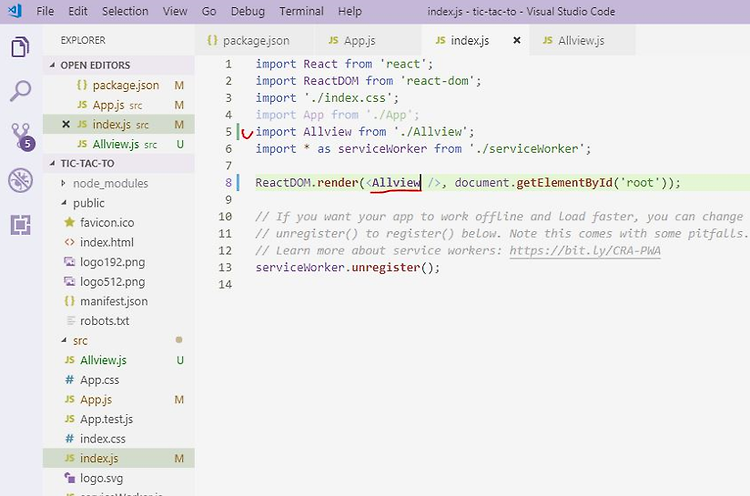750x496 pixels.
Task: Open the Search view in activity bar
Action: pyautogui.click(x=20, y=90)
